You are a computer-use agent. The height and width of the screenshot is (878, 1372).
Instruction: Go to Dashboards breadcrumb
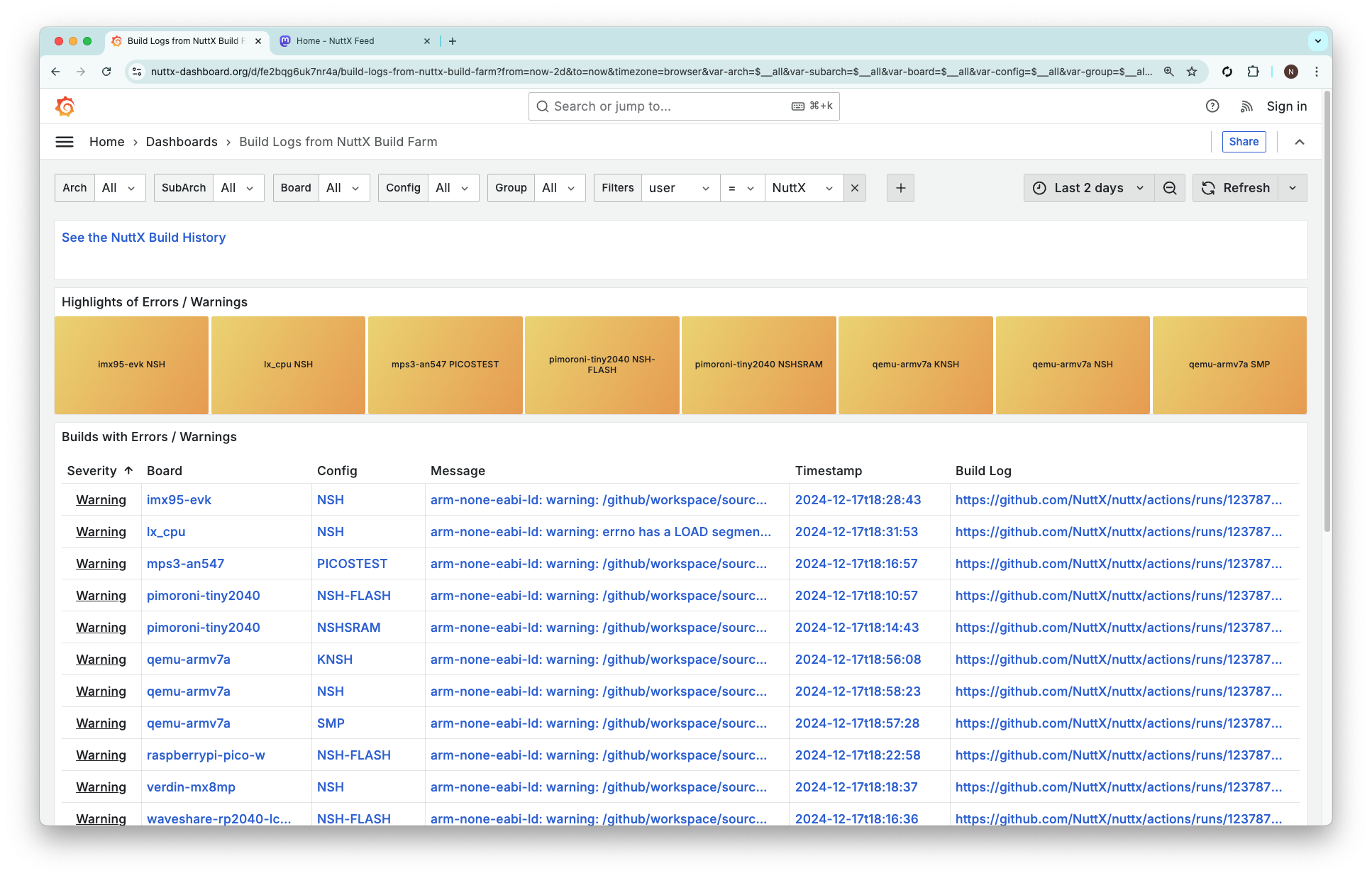pyautogui.click(x=182, y=142)
